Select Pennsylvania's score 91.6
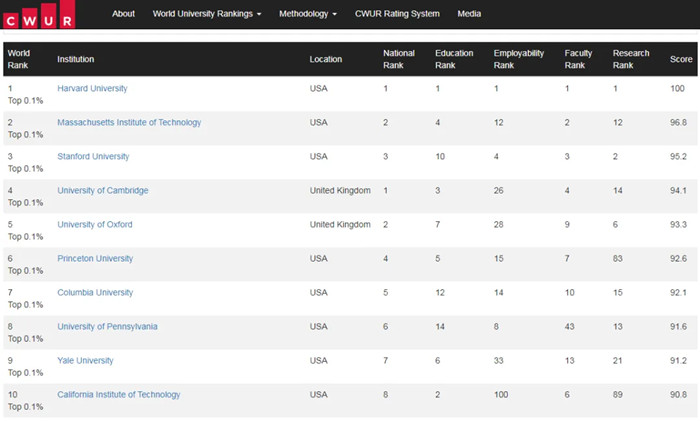This screenshot has width=700, height=421. [x=678, y=326]
